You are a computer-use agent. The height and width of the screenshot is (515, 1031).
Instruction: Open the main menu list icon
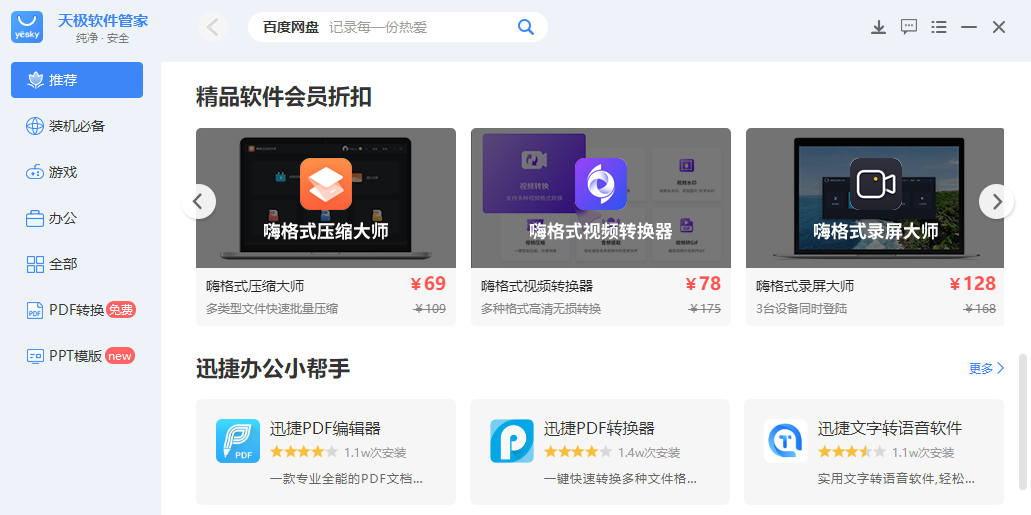pyautogui.click(x=939, y=27)
